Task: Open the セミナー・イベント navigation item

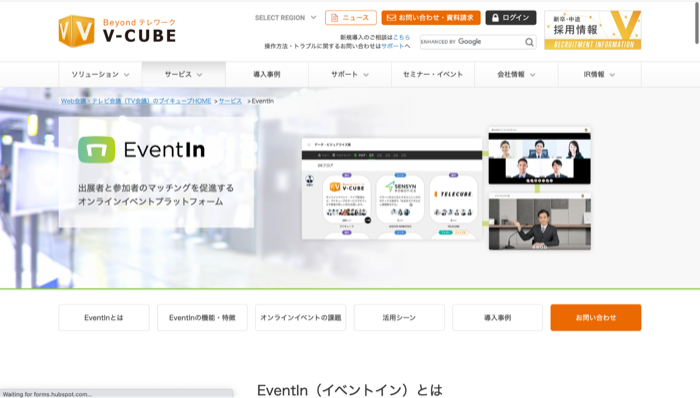Action: coord(433,75)
